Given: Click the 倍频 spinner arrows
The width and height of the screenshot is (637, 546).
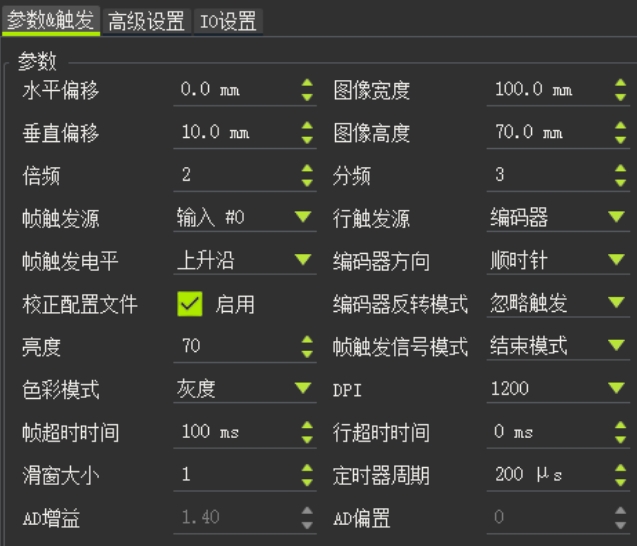Looking at the screenshot, I should click(x=307, y=176).
